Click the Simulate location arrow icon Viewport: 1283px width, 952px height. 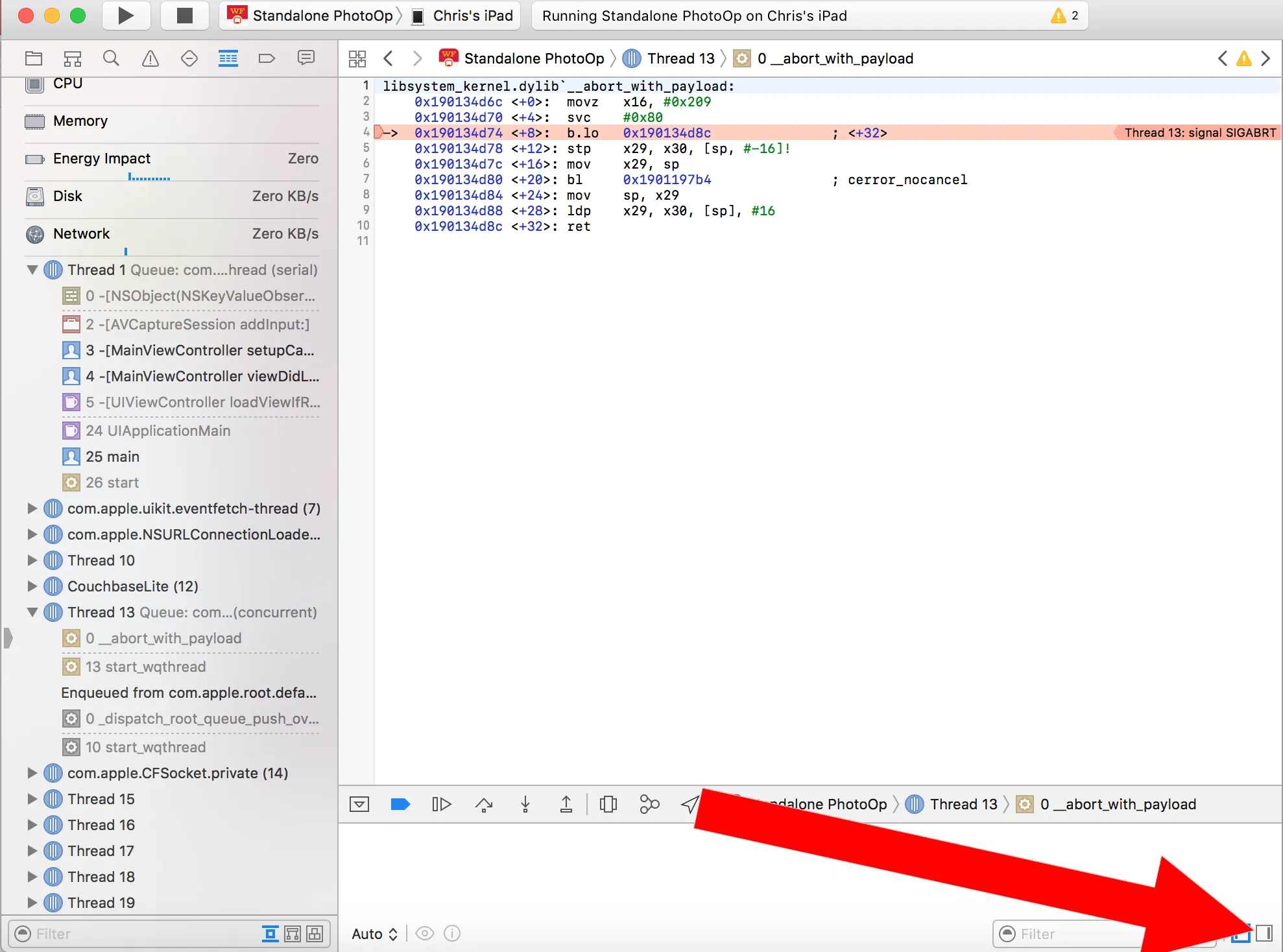click(x=689, y=804)
